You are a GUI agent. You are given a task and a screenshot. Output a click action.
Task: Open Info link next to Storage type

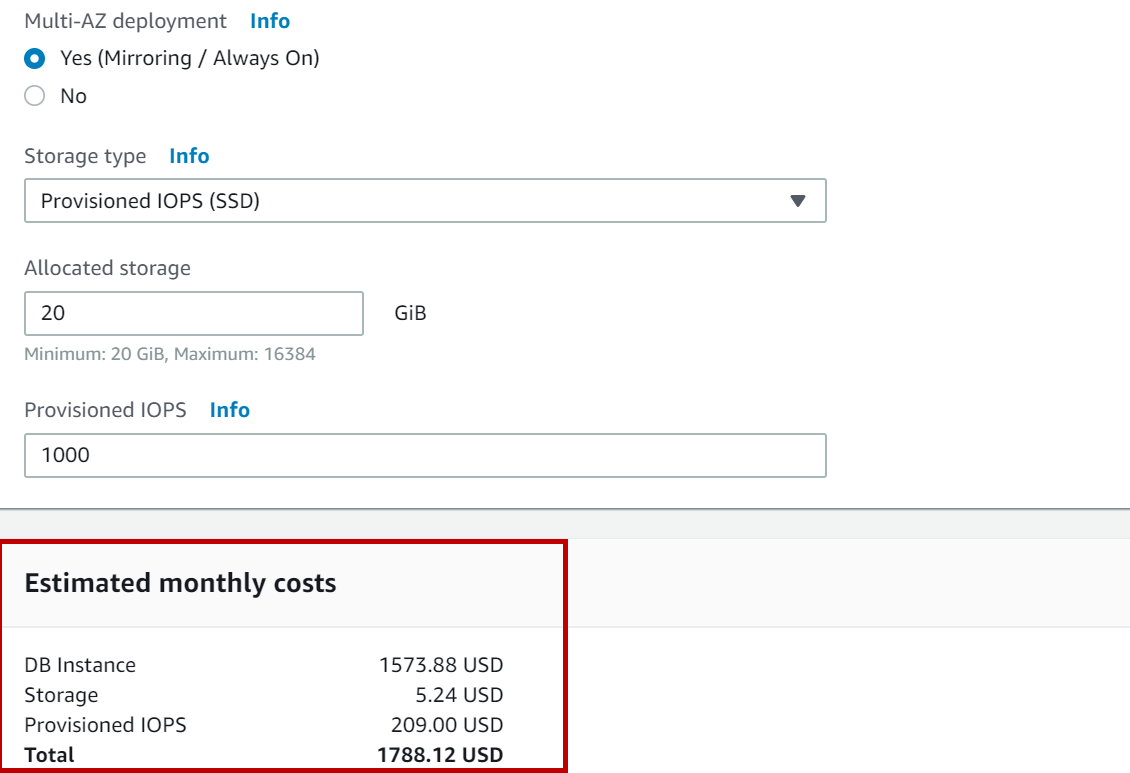189,156
